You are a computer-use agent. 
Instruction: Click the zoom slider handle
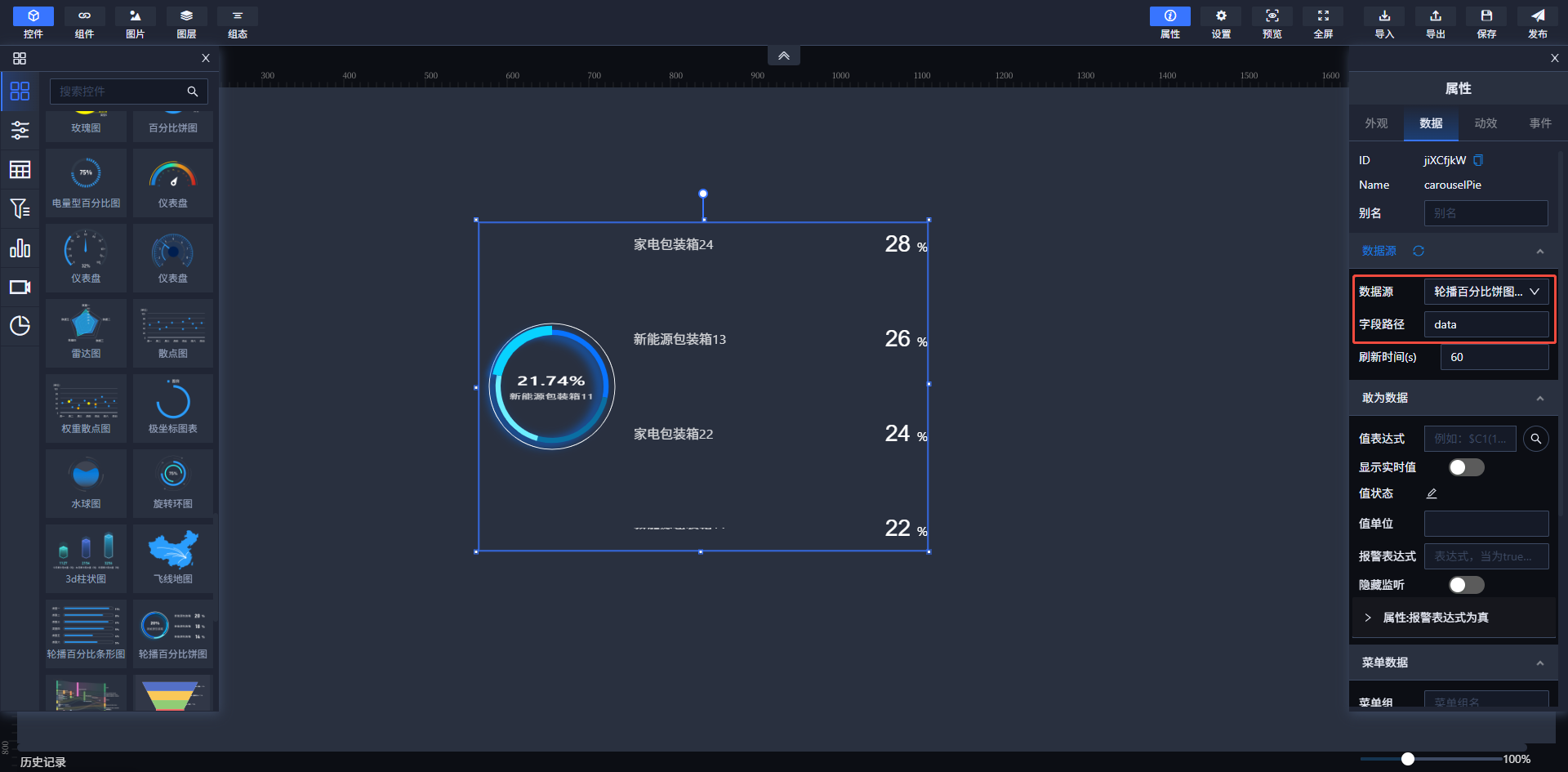click(1408, 759)
